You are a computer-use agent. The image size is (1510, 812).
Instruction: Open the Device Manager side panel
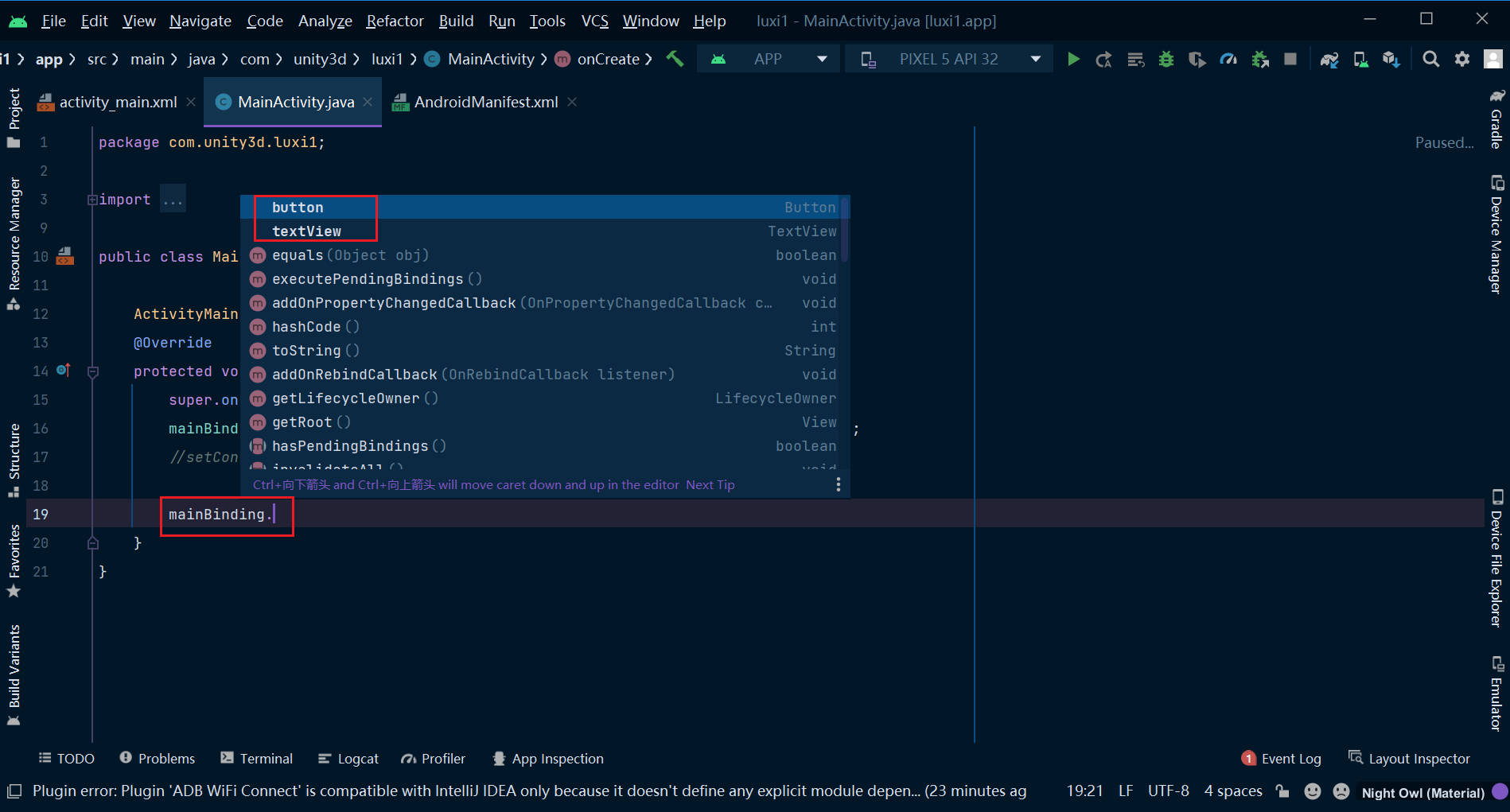1496,234
